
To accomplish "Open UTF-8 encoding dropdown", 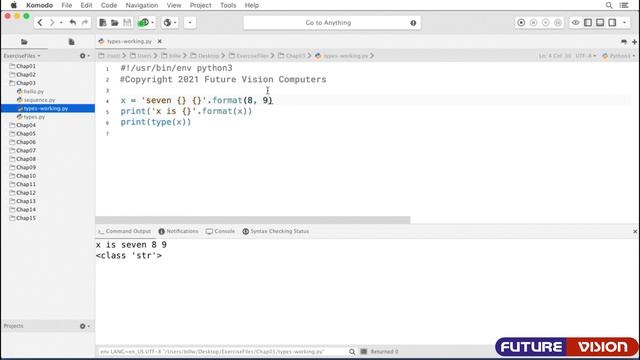I will point(586,56).
